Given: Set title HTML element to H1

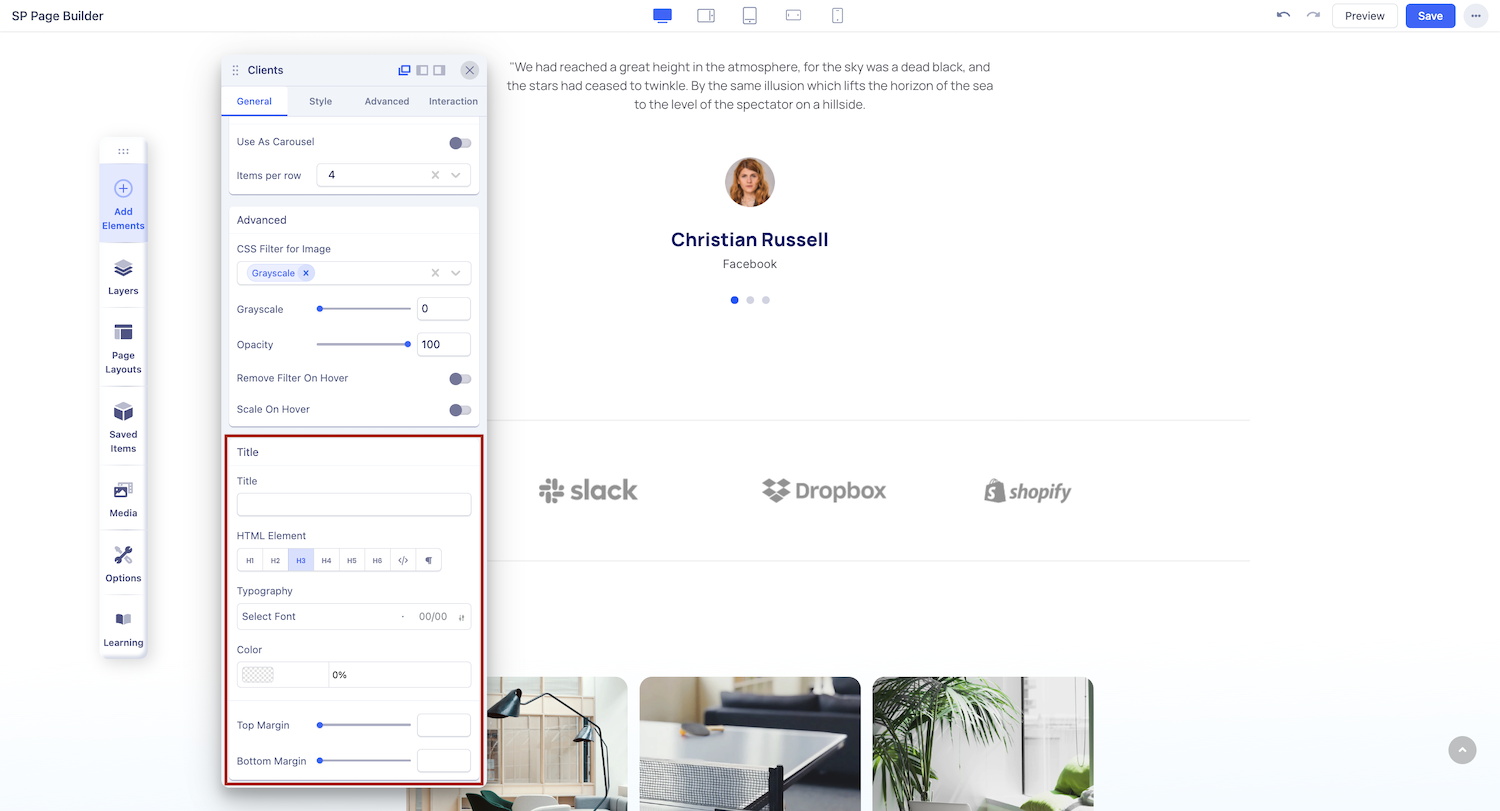Looking at the screenshot, I should [x=250, y=560].
